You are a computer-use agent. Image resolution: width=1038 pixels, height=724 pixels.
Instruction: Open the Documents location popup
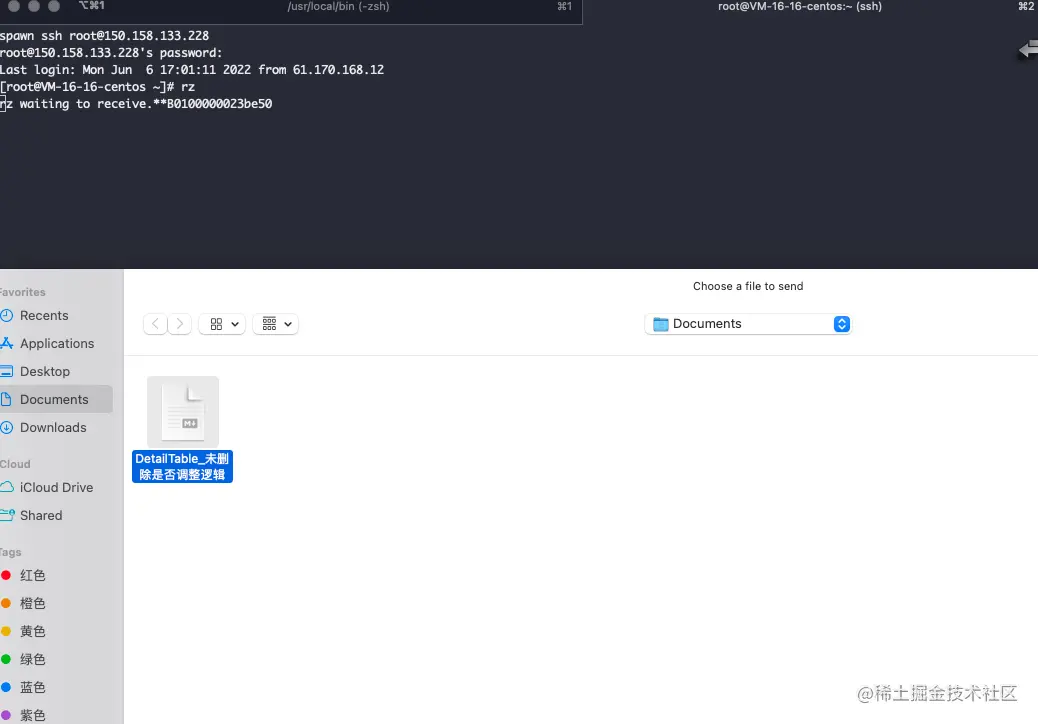[x=747, y=324]
